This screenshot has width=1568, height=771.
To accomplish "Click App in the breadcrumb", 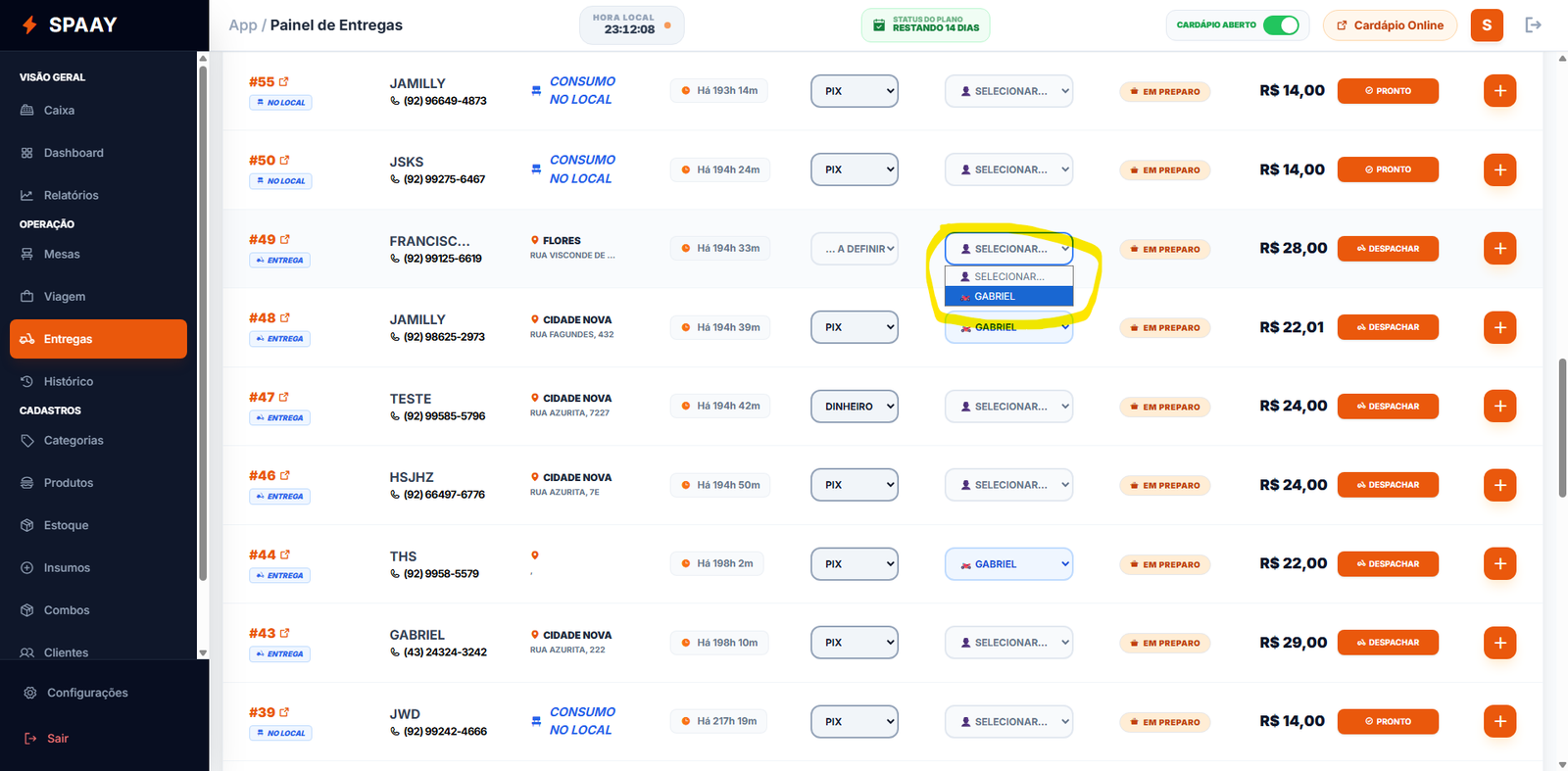I will click(x=243, y=25).
